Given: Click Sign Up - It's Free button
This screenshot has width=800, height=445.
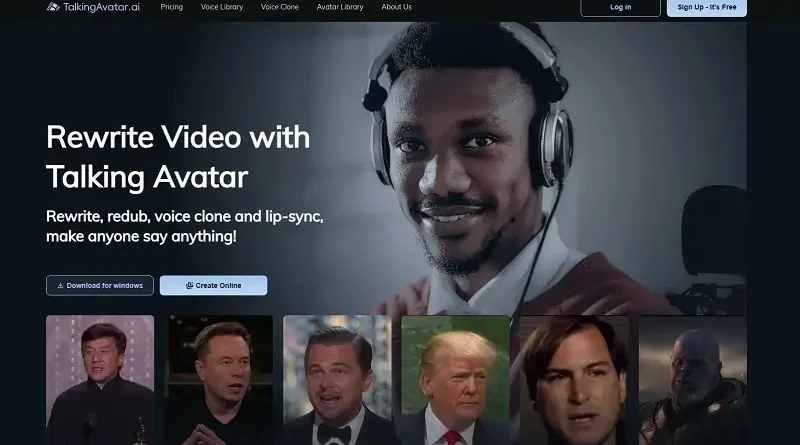Looking at the screenshot, I should tap(707, 7).
